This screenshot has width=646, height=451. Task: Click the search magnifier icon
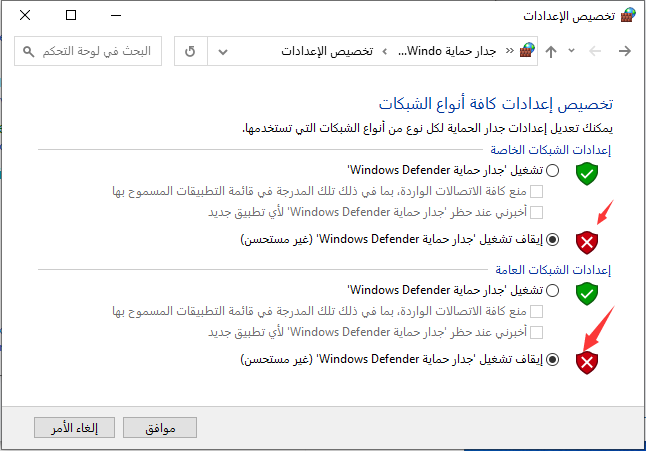(28, 51)
